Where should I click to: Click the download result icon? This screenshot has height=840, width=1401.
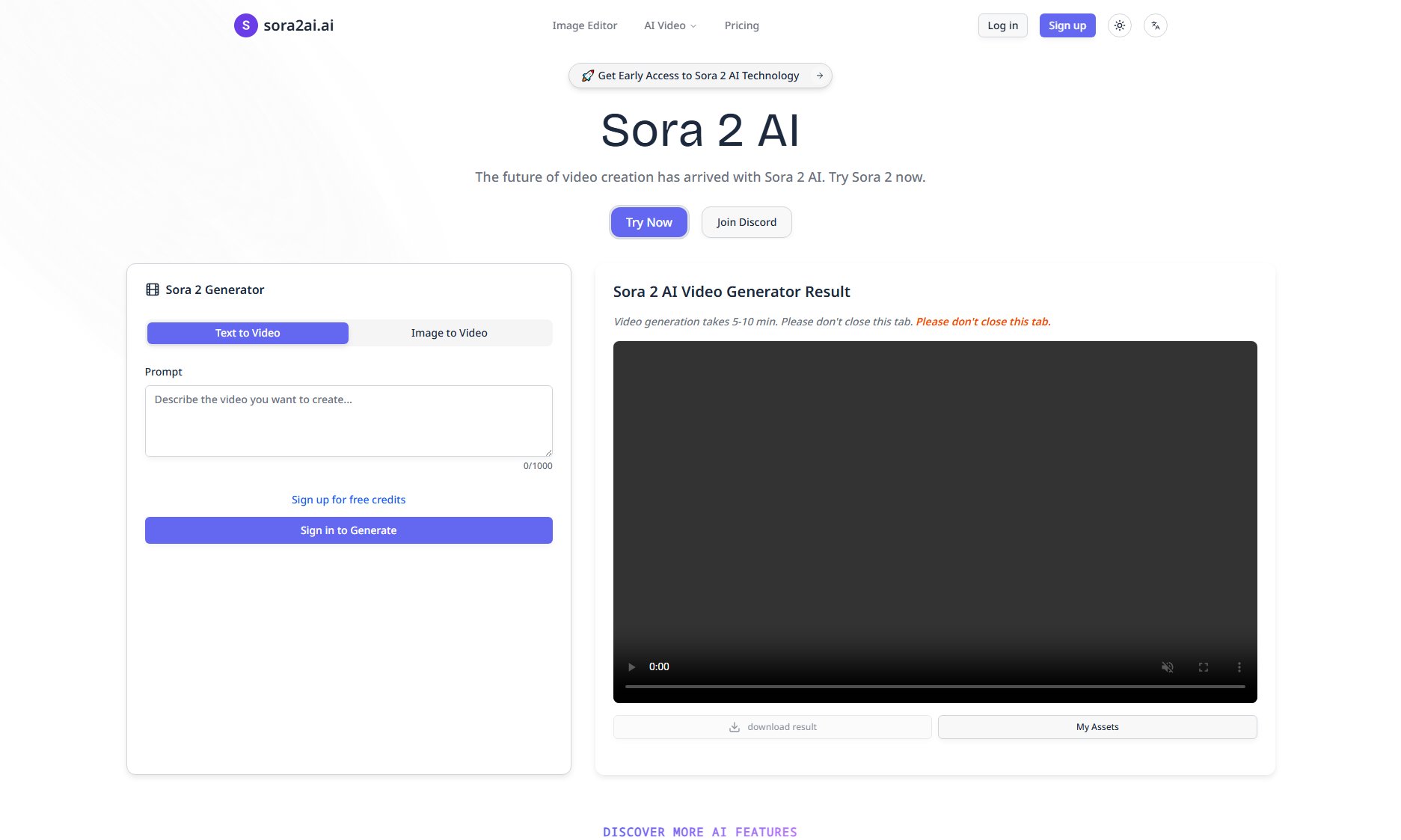tap(735, 727)
